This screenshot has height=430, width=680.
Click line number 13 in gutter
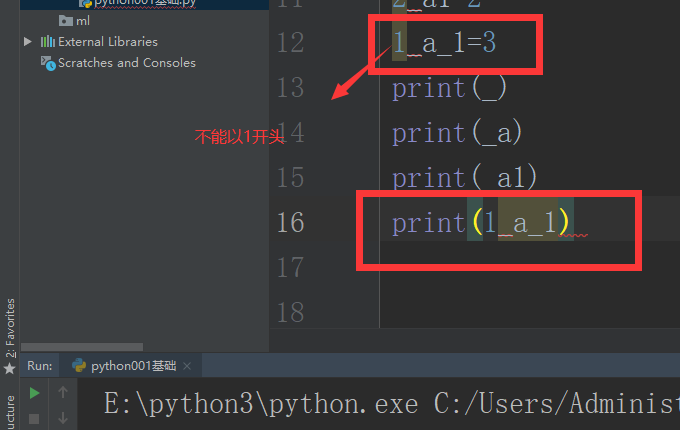tap(291, 87)
